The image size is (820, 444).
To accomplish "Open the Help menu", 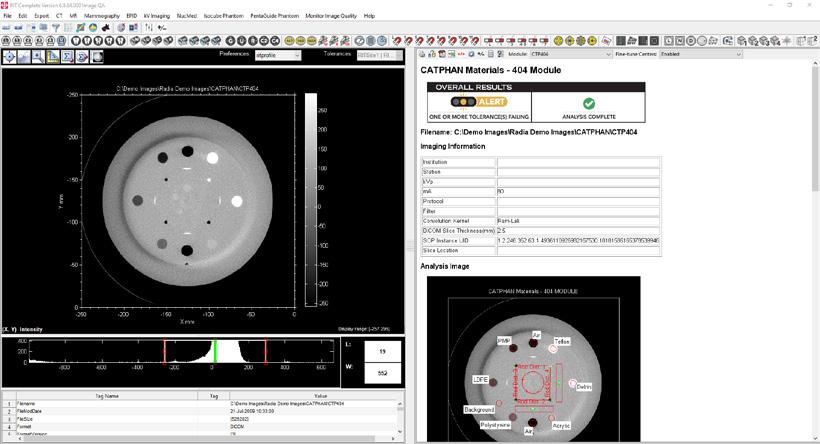I will coord(370,16).
